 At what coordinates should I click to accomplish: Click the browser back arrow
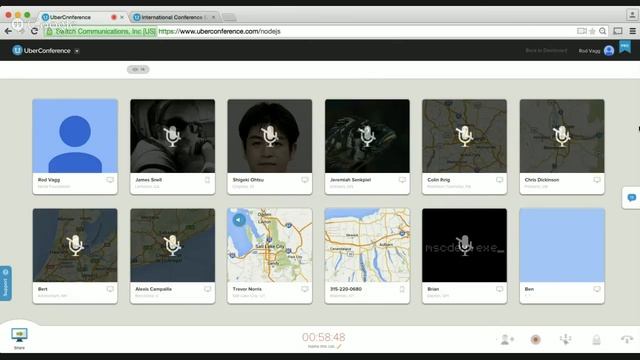tap(8, 31)
